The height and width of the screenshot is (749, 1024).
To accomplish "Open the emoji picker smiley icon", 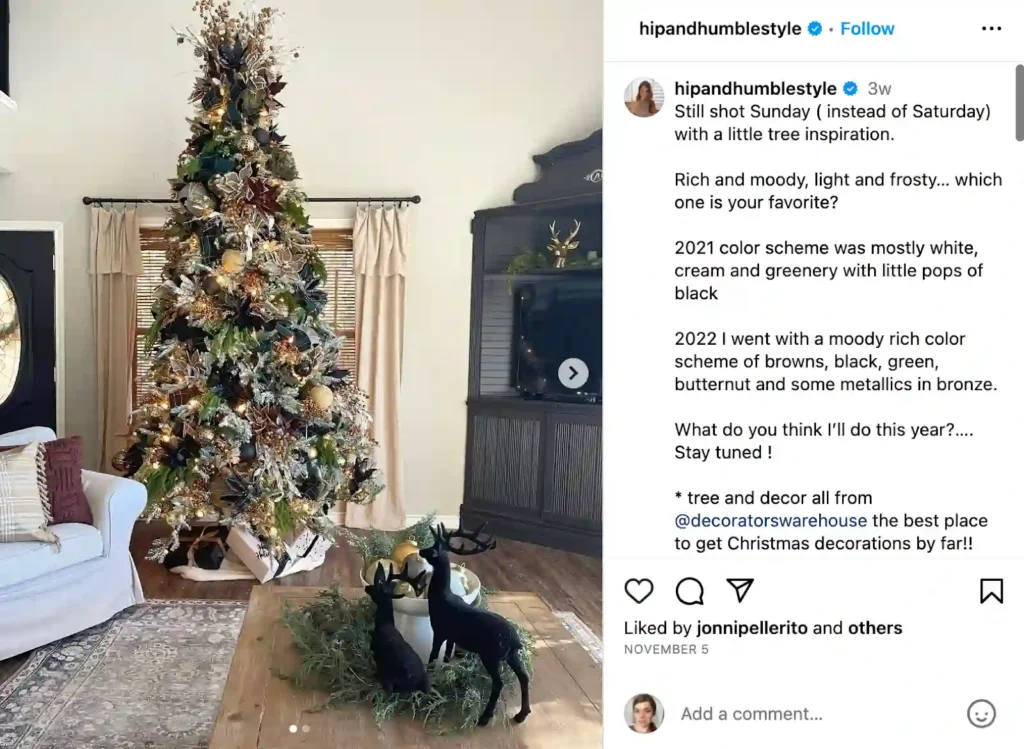I will click(x=981, y=713).
